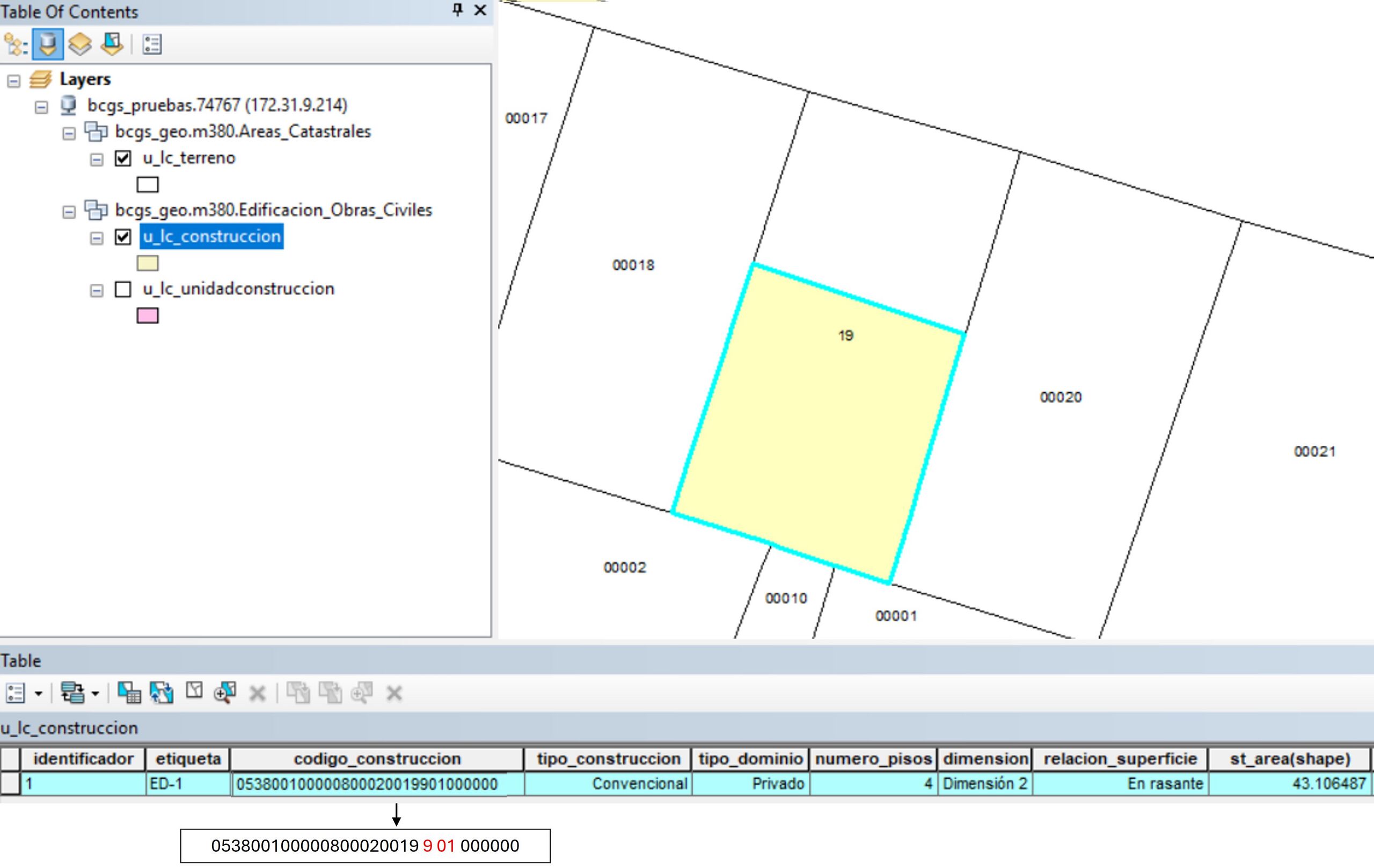Open Related Tables dropdown arrow
This screenshot has height=868, width=1374.
[x=94, y=694]
